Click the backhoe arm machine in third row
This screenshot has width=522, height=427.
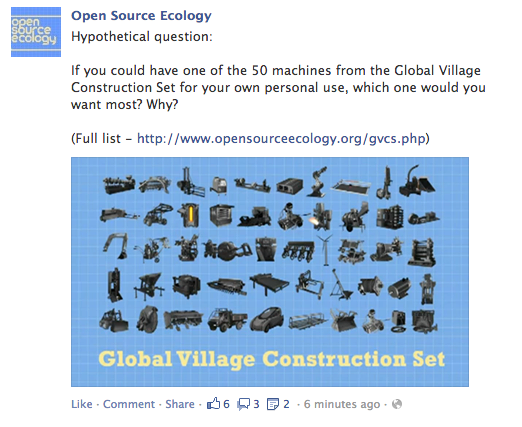[x=115, y=247]
